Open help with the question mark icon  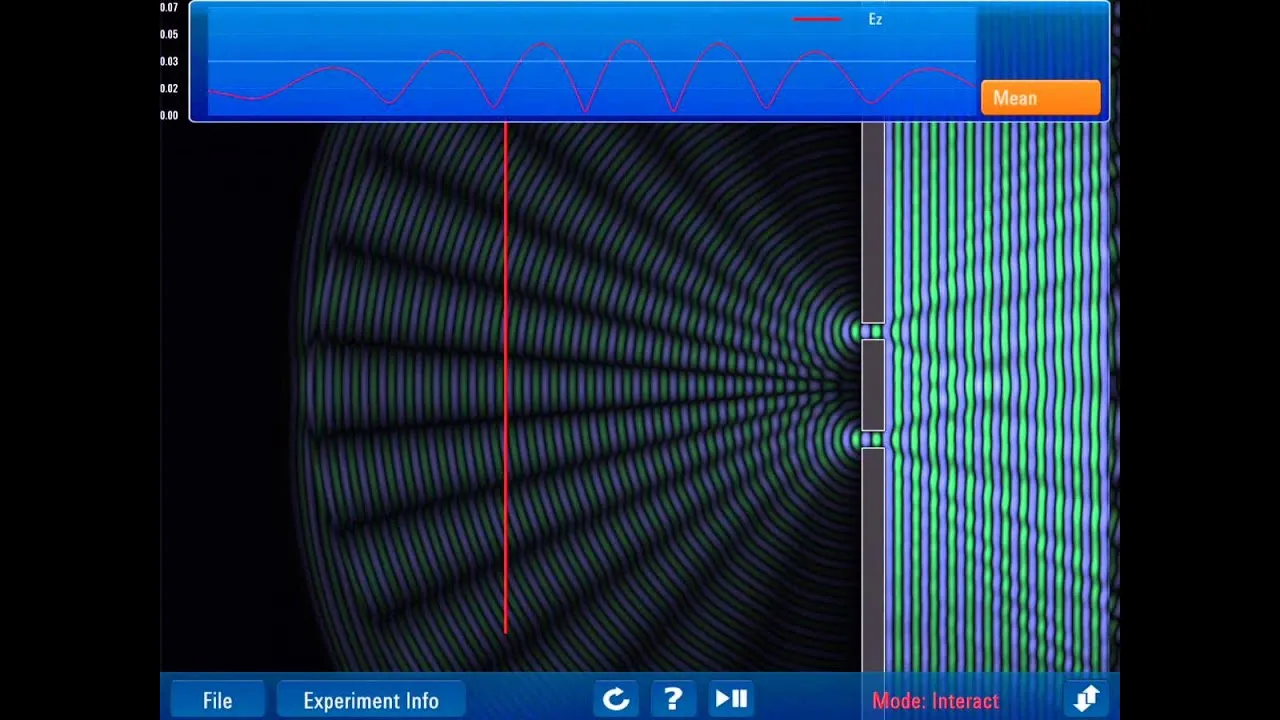(673, 699)
